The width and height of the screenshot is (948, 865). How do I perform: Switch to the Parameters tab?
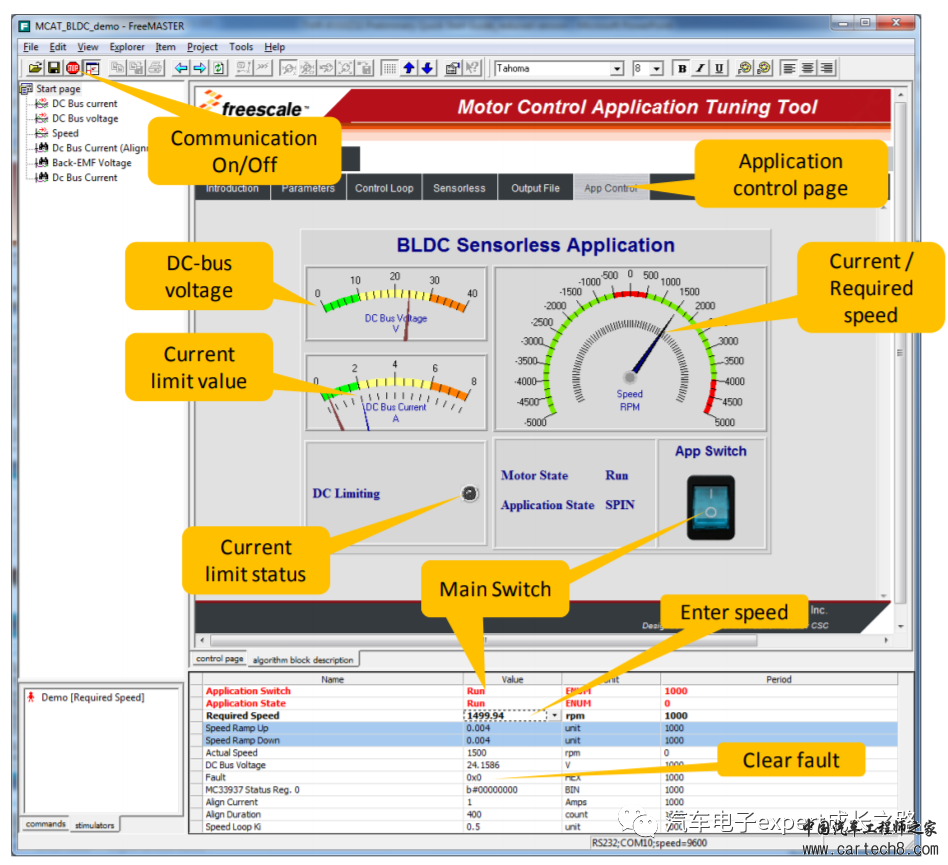308,190
